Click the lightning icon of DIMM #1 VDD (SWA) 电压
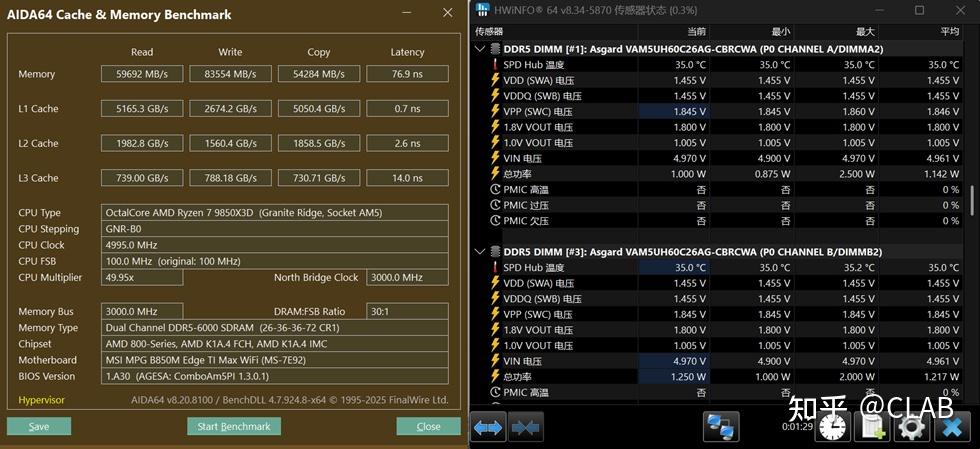The height and width of the screenshot is (449, 980). click(495, 80)
